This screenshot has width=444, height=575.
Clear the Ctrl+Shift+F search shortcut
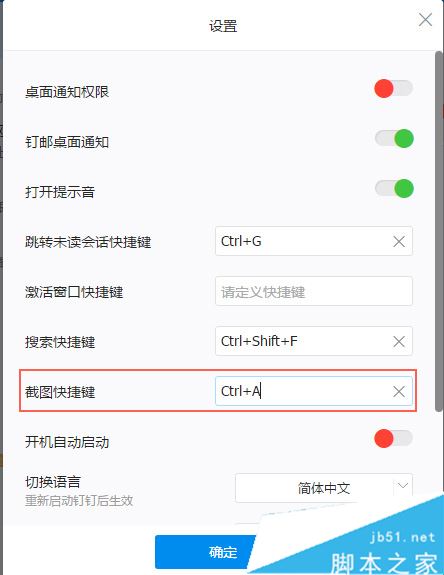click(399, 342)
